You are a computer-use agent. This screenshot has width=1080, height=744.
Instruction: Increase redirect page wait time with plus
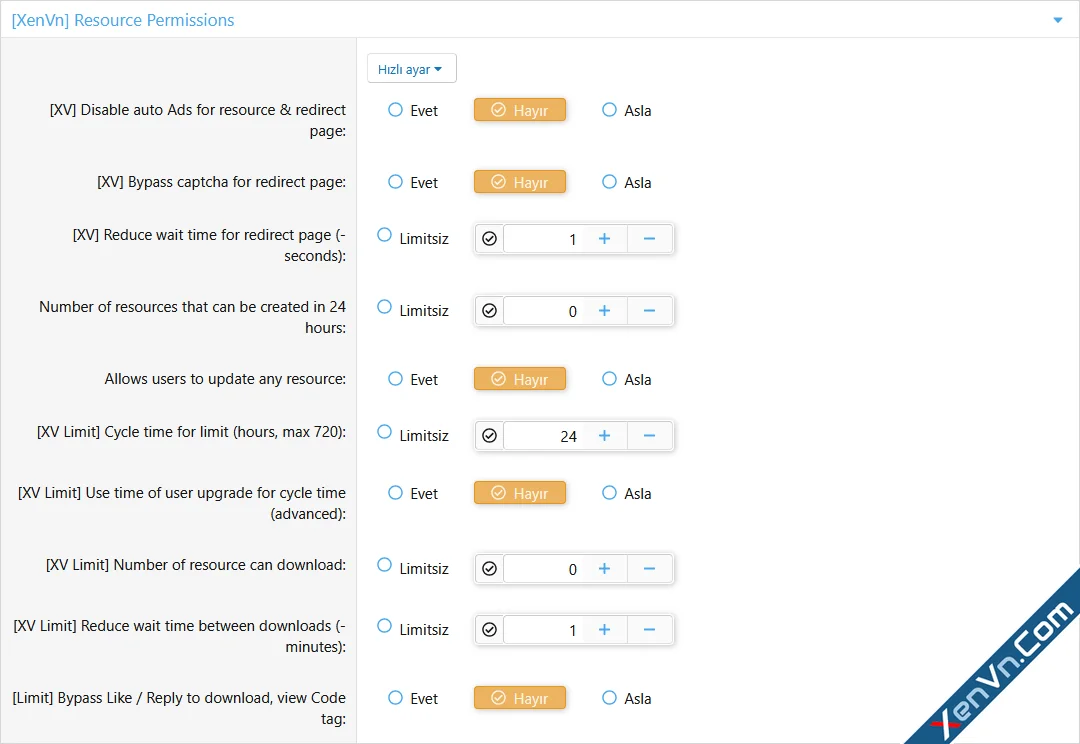(604, 239)
